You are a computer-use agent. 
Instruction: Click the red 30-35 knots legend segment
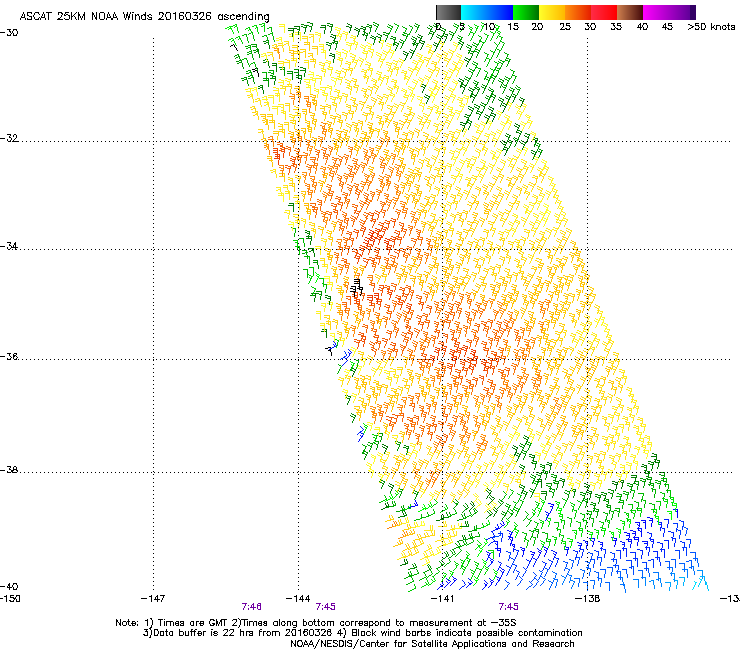604,12
